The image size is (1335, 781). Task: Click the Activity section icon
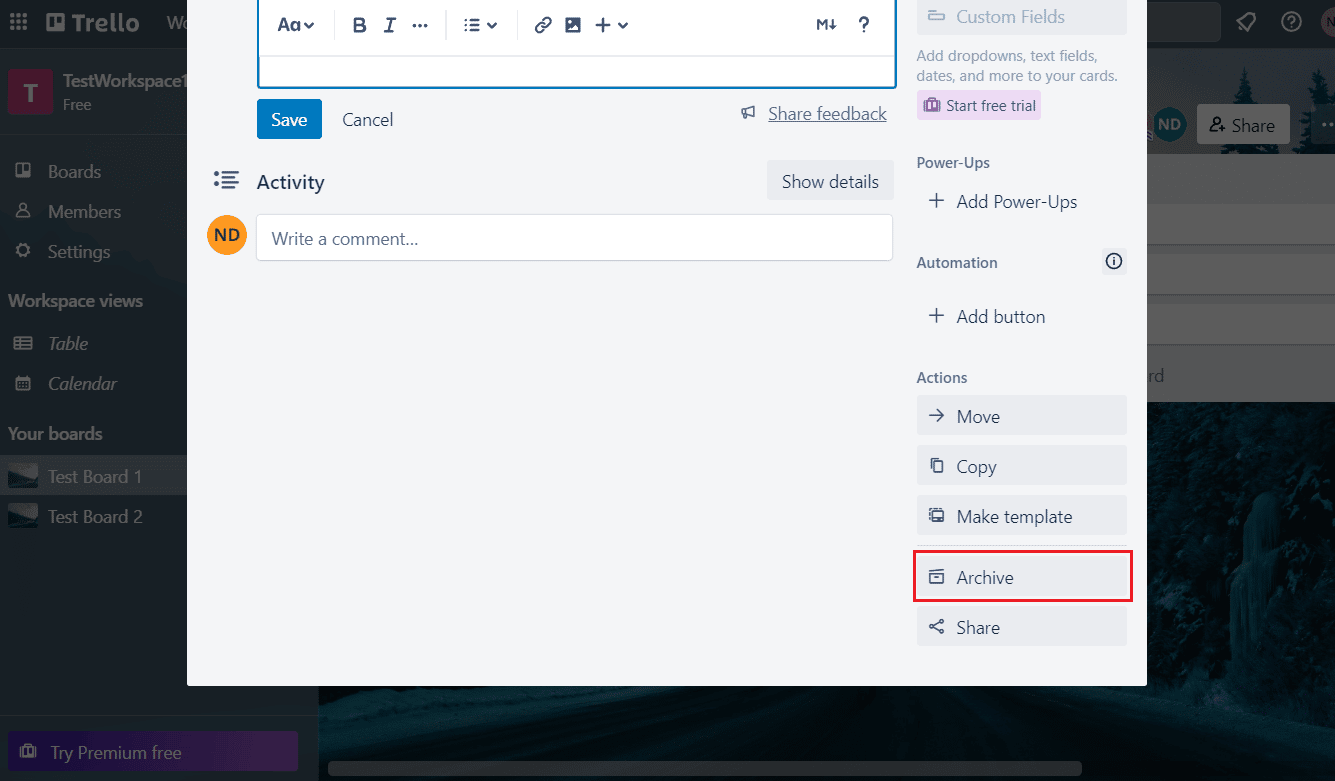point(226,180)
